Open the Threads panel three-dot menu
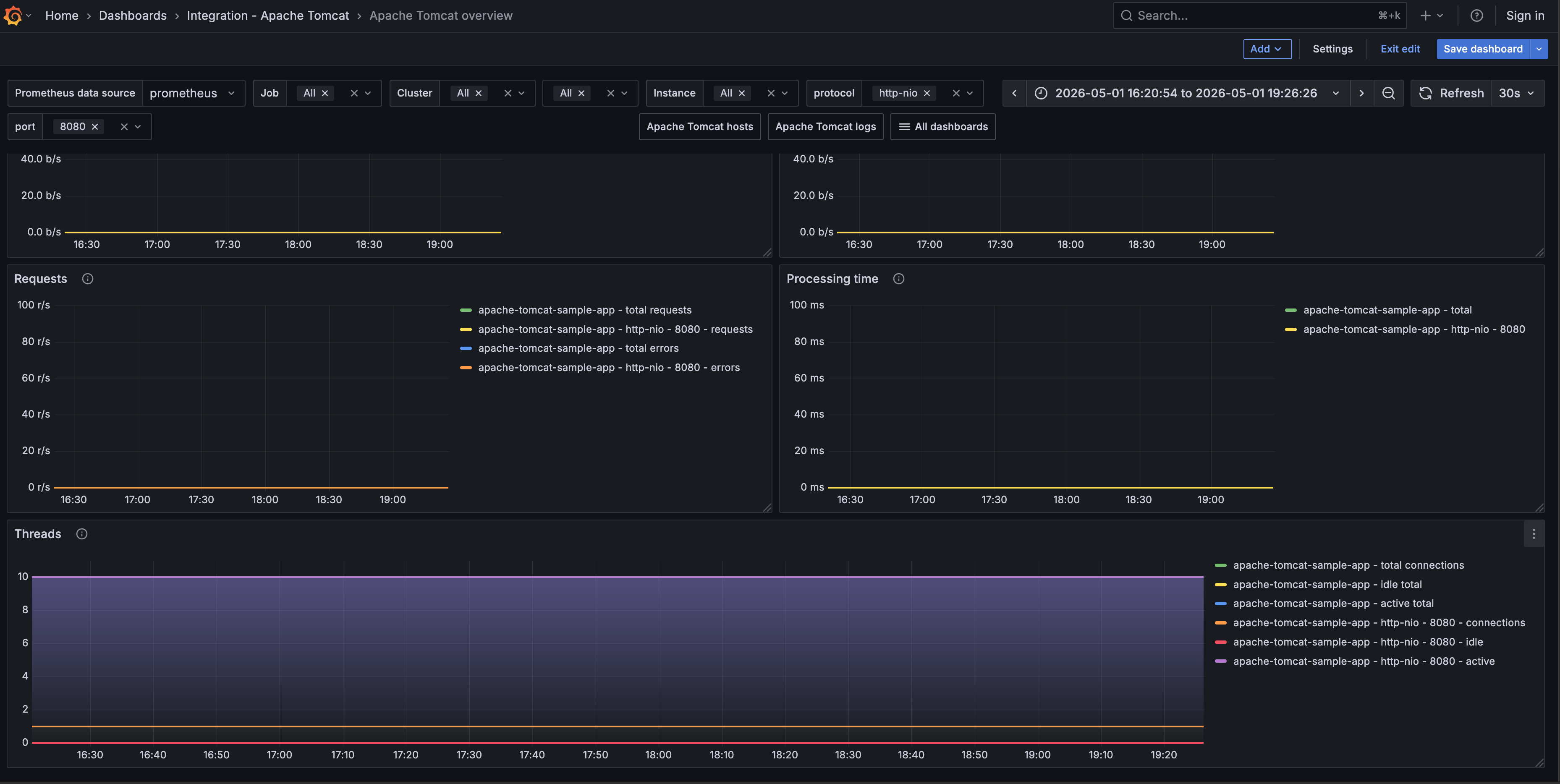Image resolution: width=1560 pixels, height=784 pixels. 1534,534
